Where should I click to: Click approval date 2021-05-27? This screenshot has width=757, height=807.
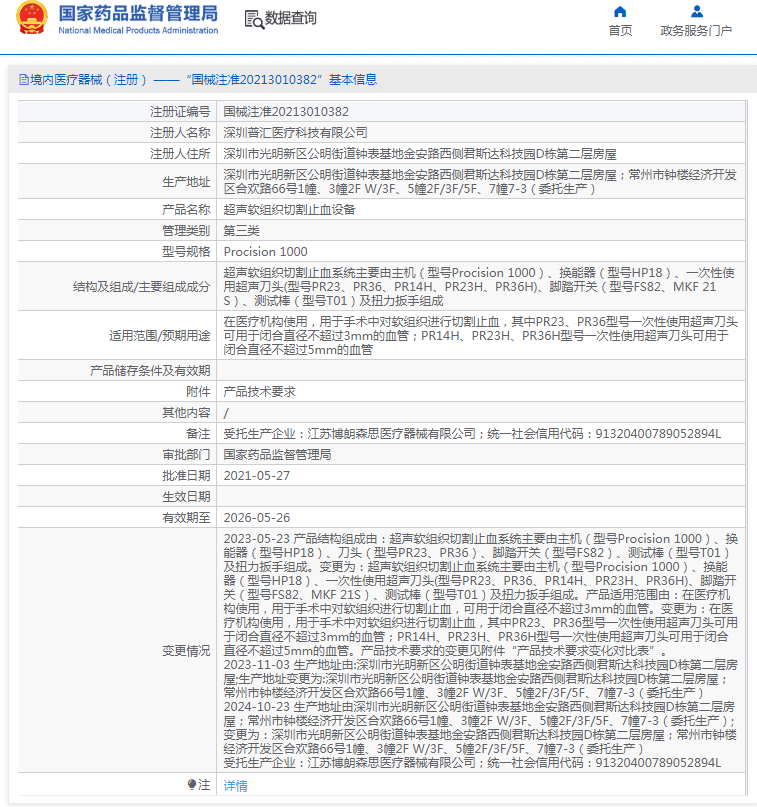click(x=257, y=476)
